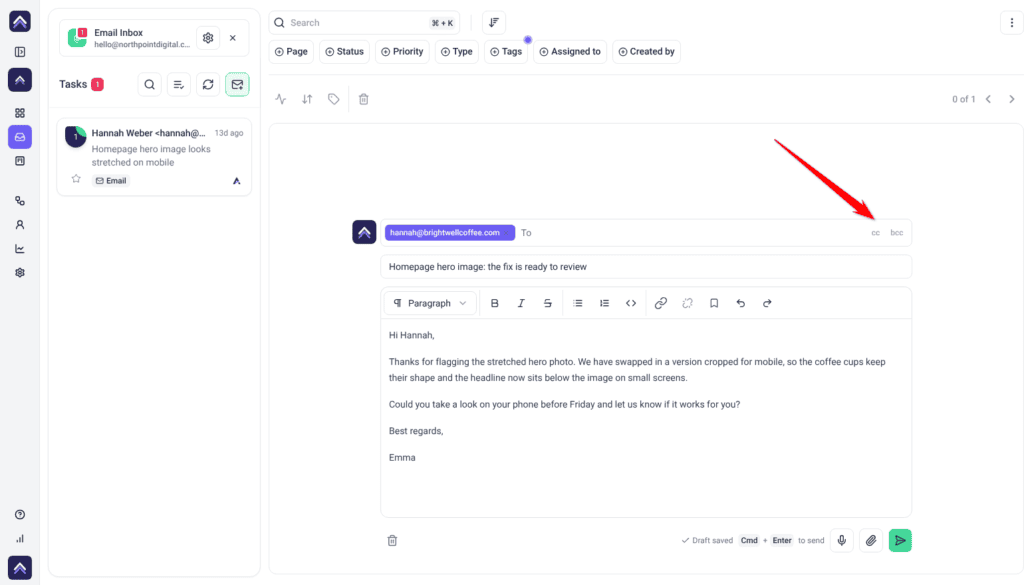Open the analytics chart icon in sidebar
1024x585 pixels.
point(20,249)
